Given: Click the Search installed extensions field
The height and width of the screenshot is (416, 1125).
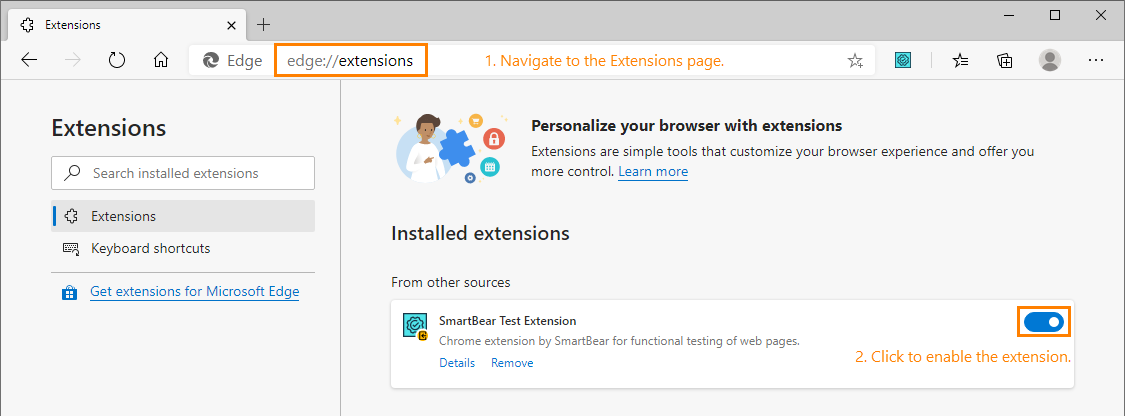Looking at the screenshot, I should pos(183,173).
